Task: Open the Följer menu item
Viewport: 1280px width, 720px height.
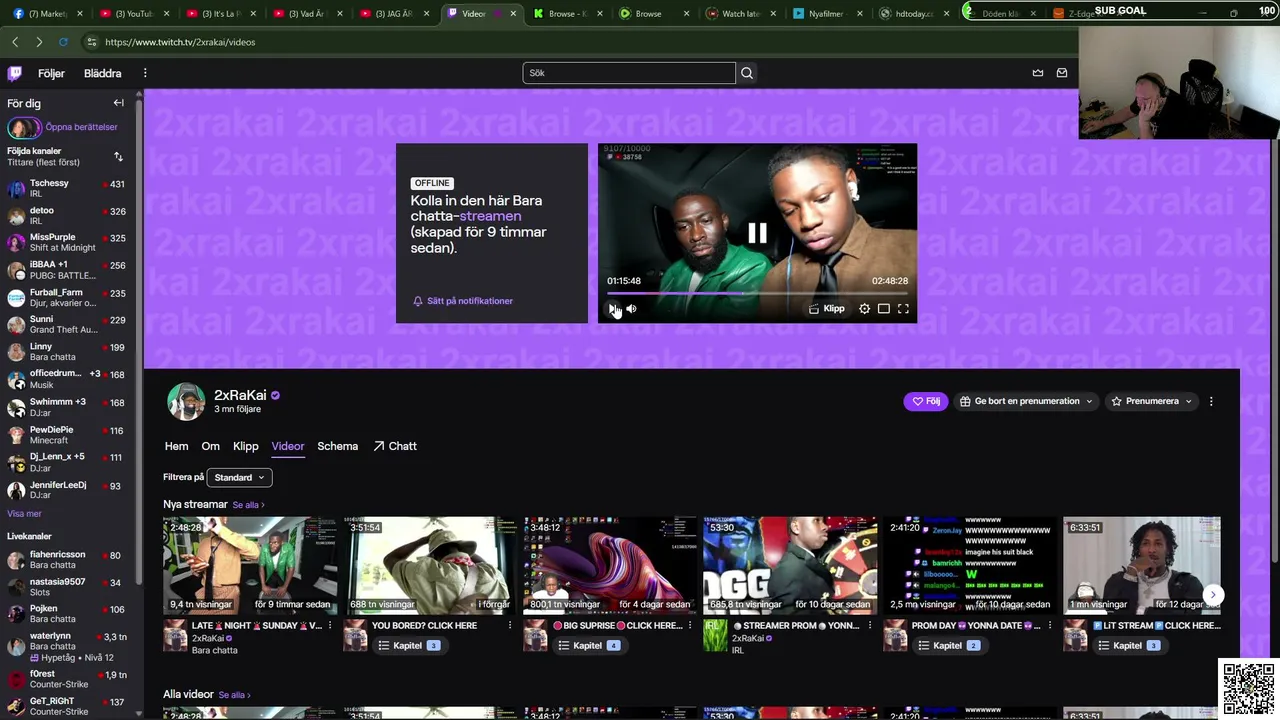Action: click(x=51, y=73)
